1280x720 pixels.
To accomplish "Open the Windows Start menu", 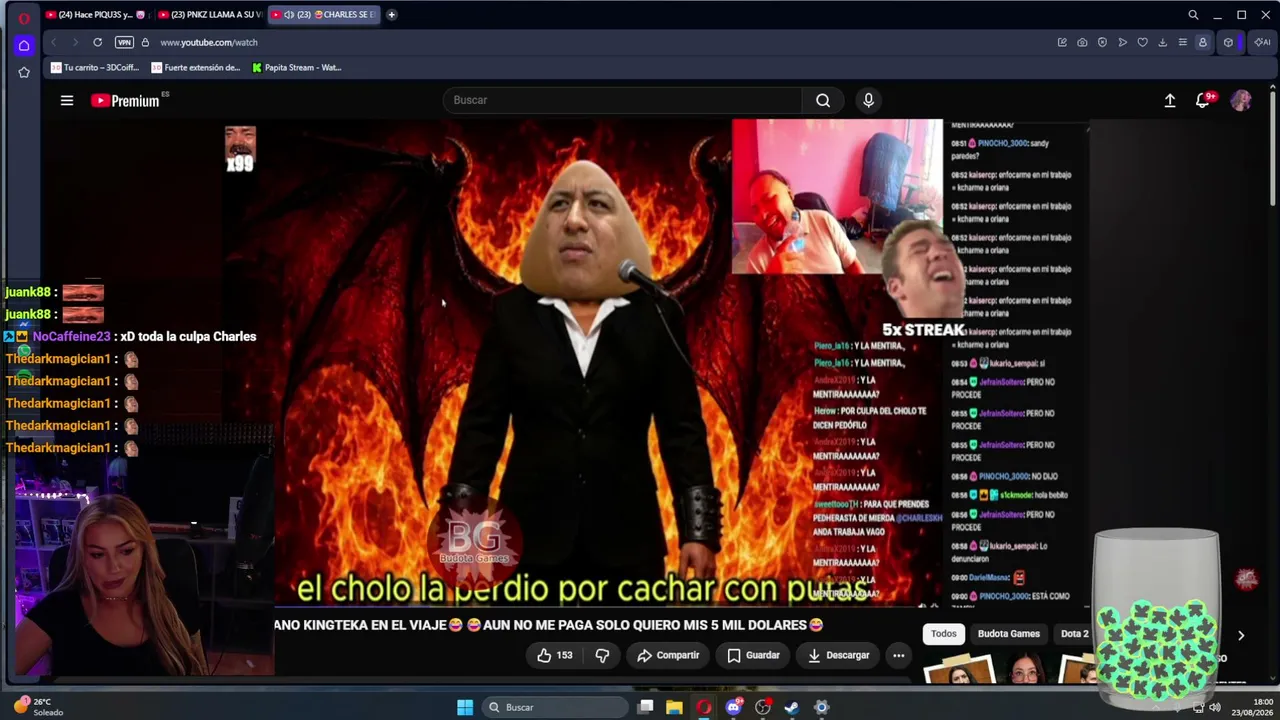I will pyautogui.click(x=465, y=707).
